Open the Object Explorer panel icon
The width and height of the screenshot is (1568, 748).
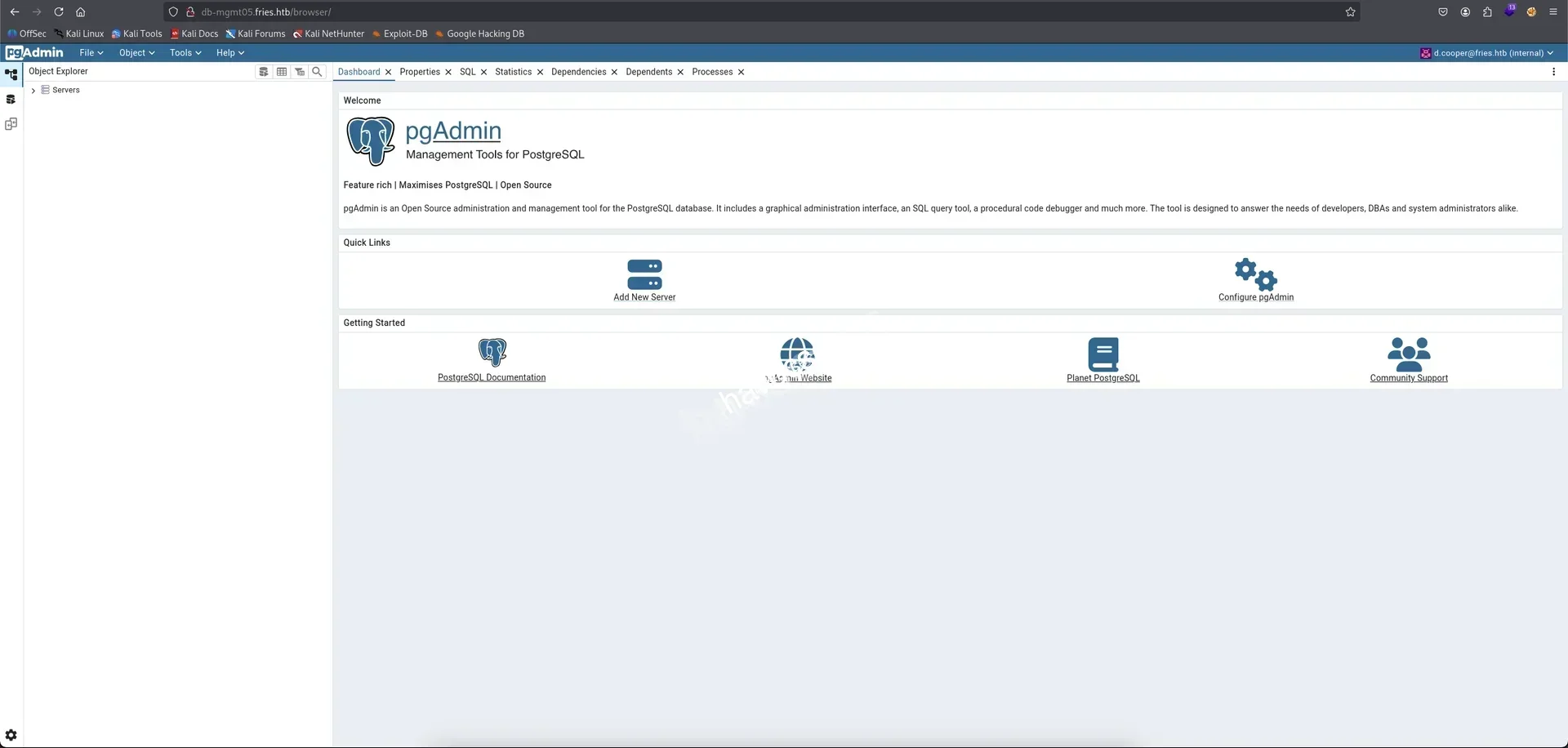[x=11, y=73]
